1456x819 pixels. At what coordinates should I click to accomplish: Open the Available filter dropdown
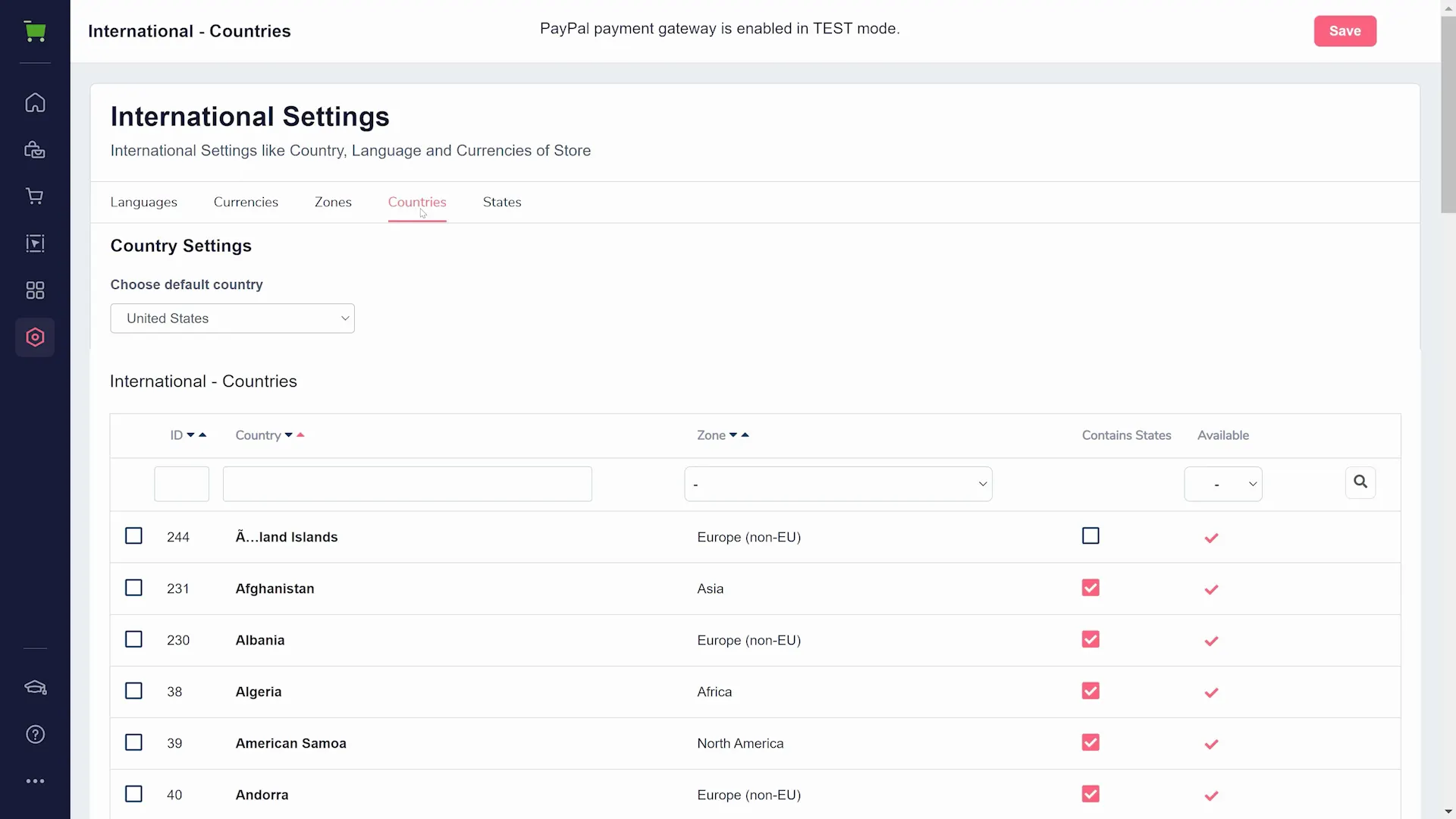pyautogui.click(x=1222, y=484)
